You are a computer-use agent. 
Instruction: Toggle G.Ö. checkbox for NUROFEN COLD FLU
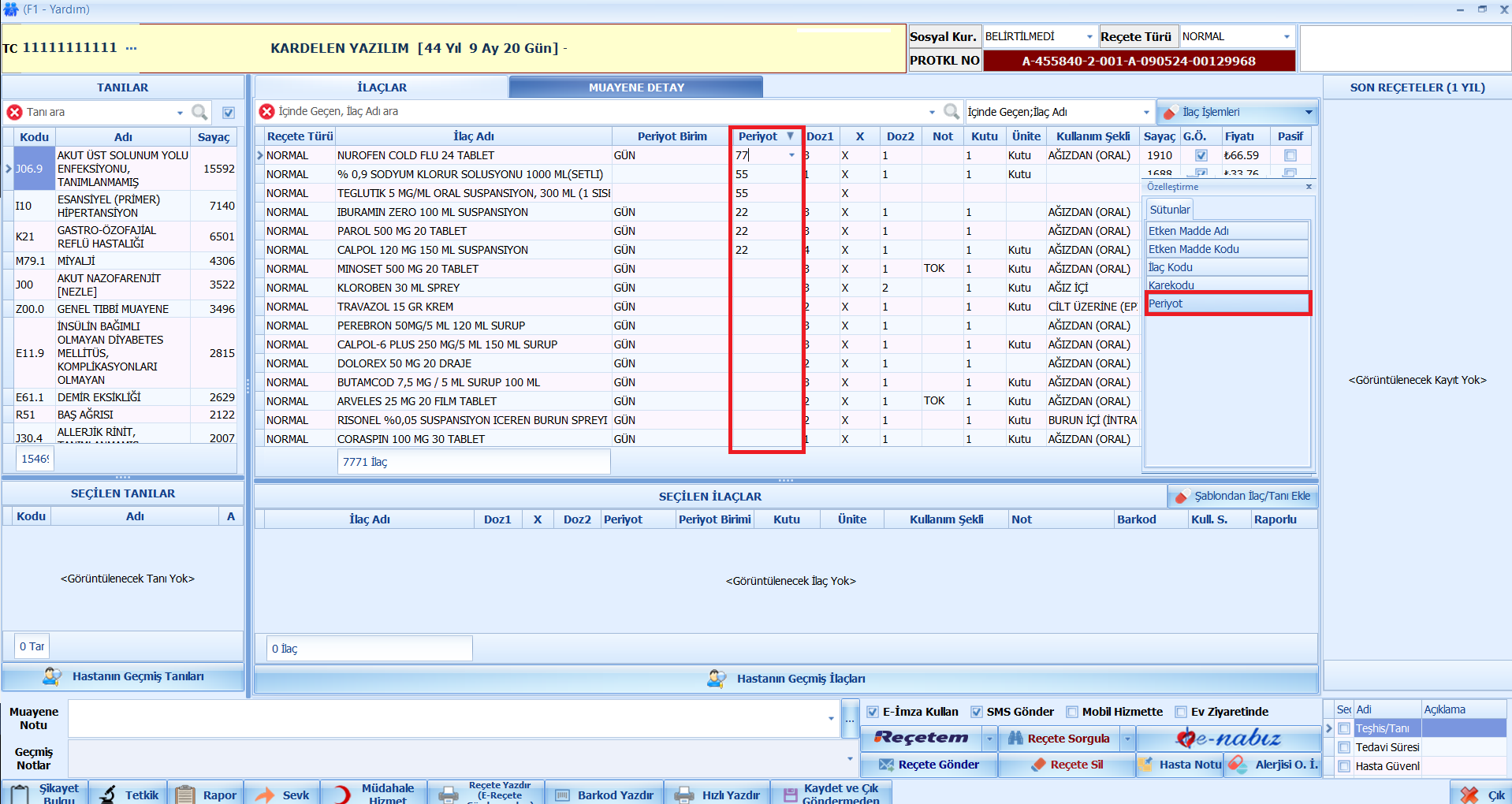point(1201,155)
